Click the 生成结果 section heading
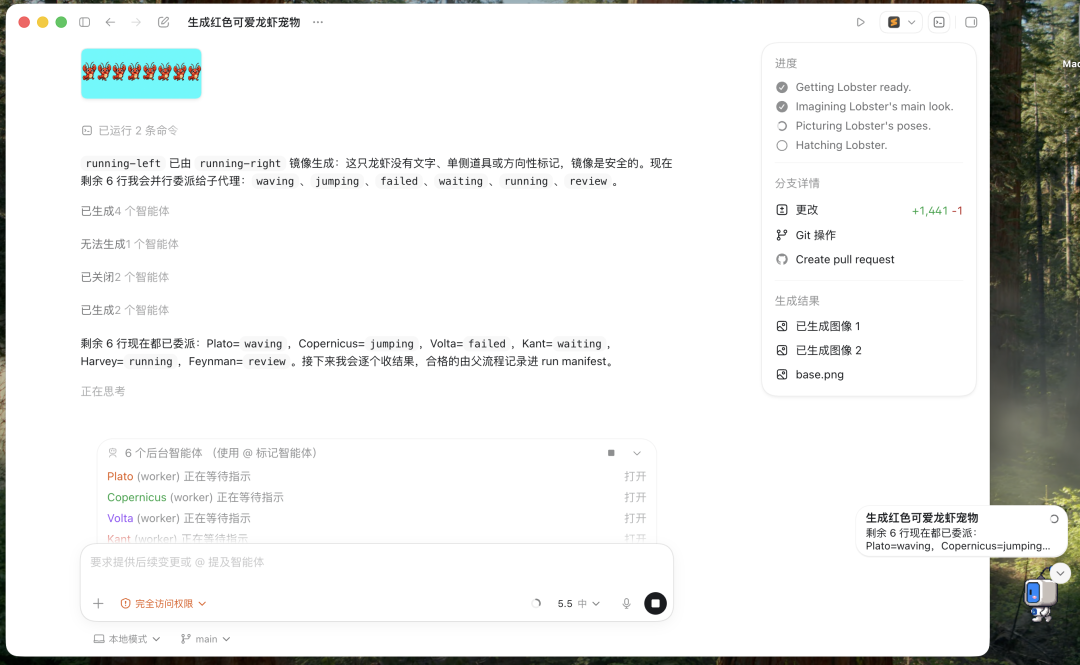Viewport: 1080px width, 665px height. [797, 301]
